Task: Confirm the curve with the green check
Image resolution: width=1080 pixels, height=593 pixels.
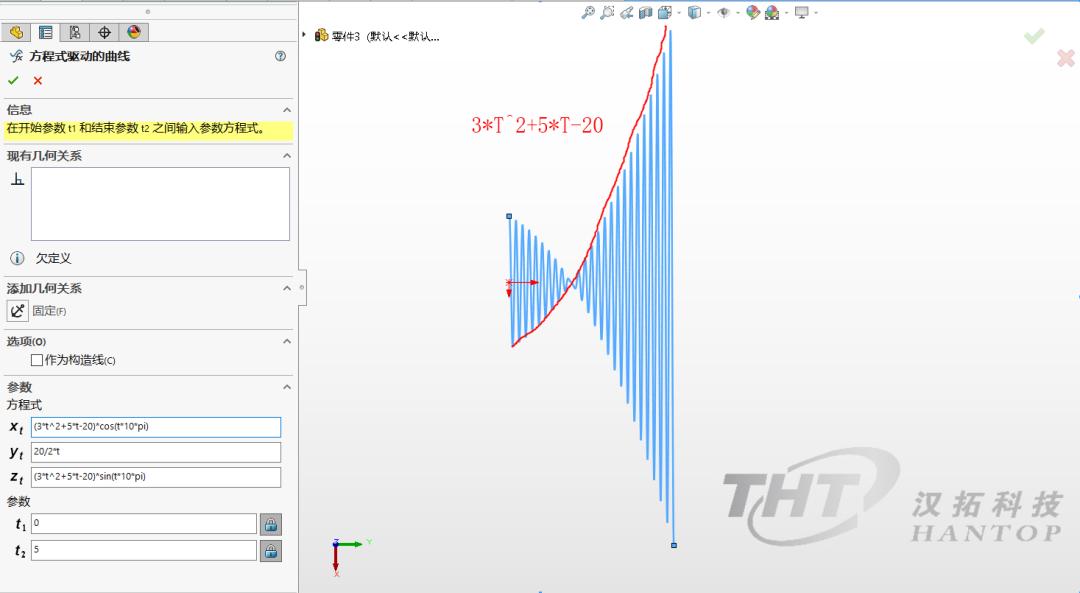Action: [14, 81]
